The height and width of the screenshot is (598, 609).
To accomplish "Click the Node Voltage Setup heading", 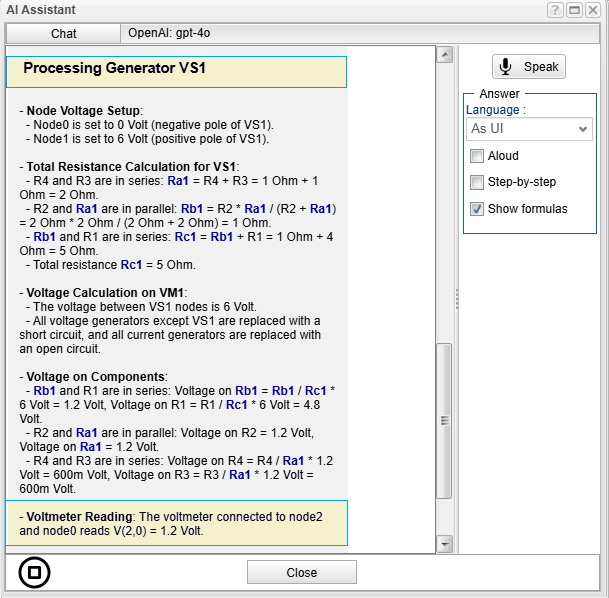I will click(x=82, y=111).
